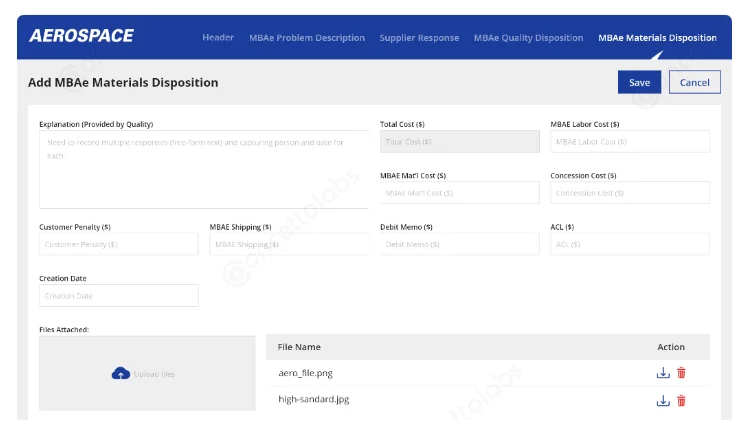Image resolution: width=749 pixels, height=430 pixels.
Task: Select the MBAE Mat'l Cost input
Action: [459, 193]
